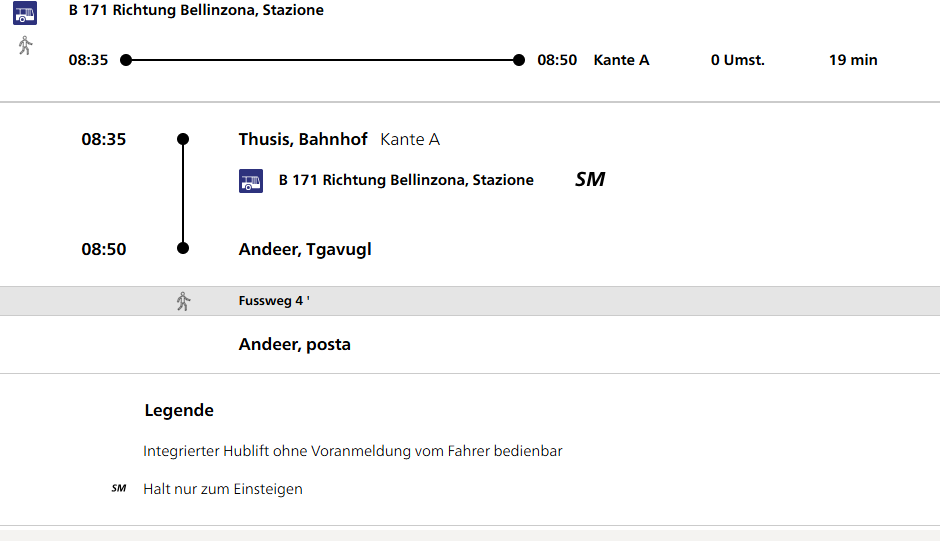Click the Halt nur zum Einsteigen legend entry
The width and height of the screenshot is (940, 541).
pos(223,489)
